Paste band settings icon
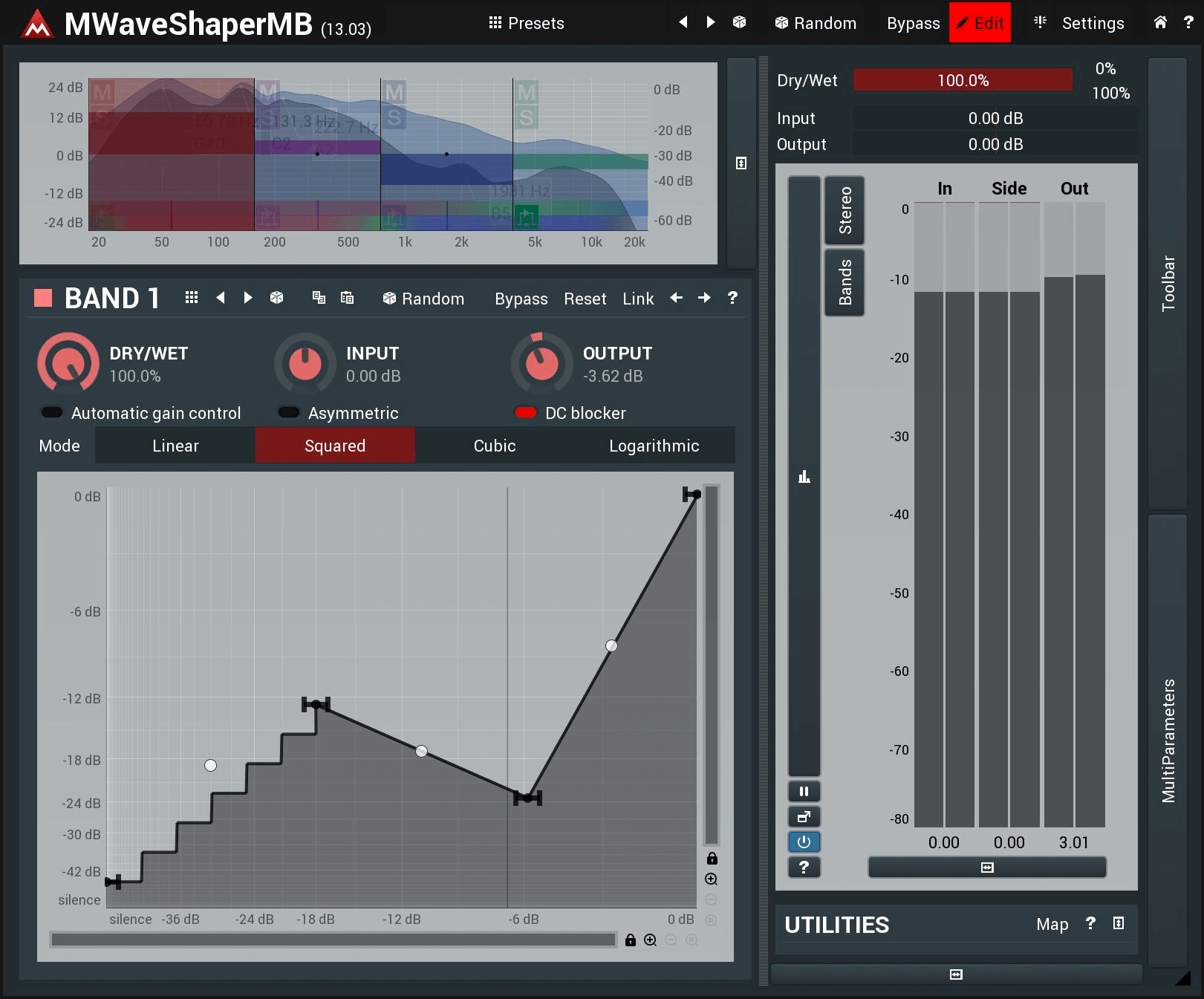 [347, 298]
